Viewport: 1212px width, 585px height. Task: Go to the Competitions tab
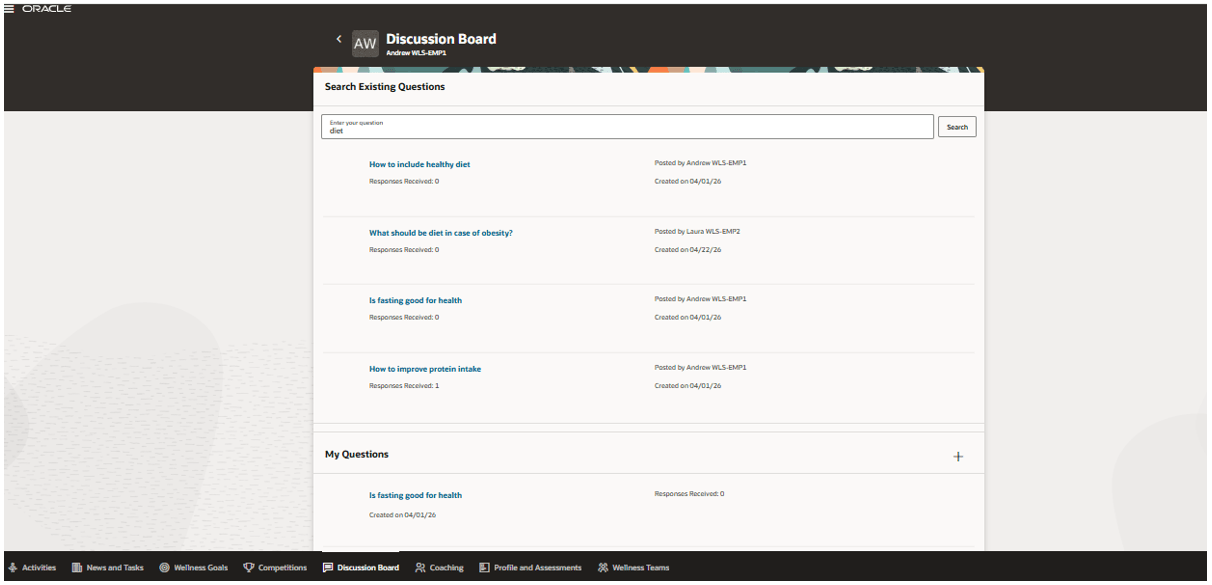276,567
